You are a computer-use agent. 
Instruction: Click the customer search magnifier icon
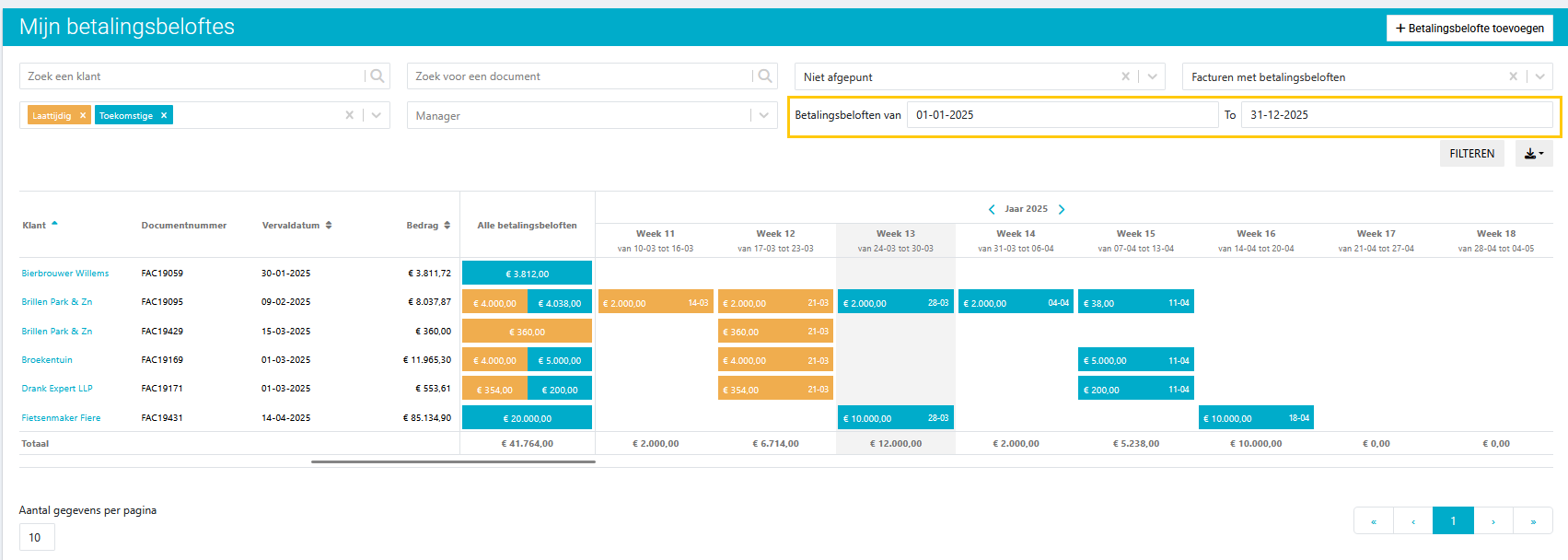pyautogui.click(x=377, y=76)
